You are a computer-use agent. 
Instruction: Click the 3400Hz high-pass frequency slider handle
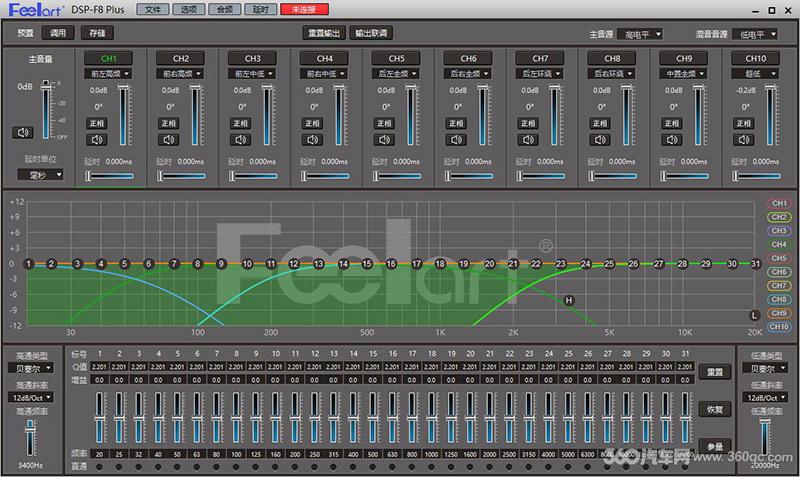coord(30,428)
